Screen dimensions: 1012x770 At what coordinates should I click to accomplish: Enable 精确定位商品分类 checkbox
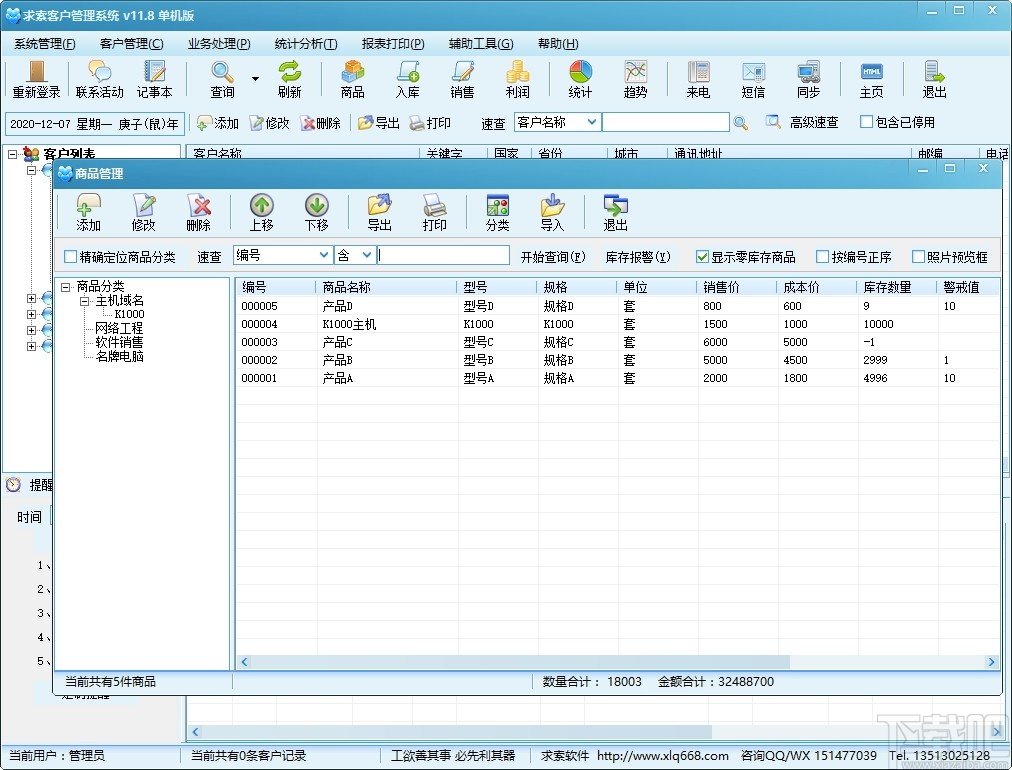pos(71,257)
